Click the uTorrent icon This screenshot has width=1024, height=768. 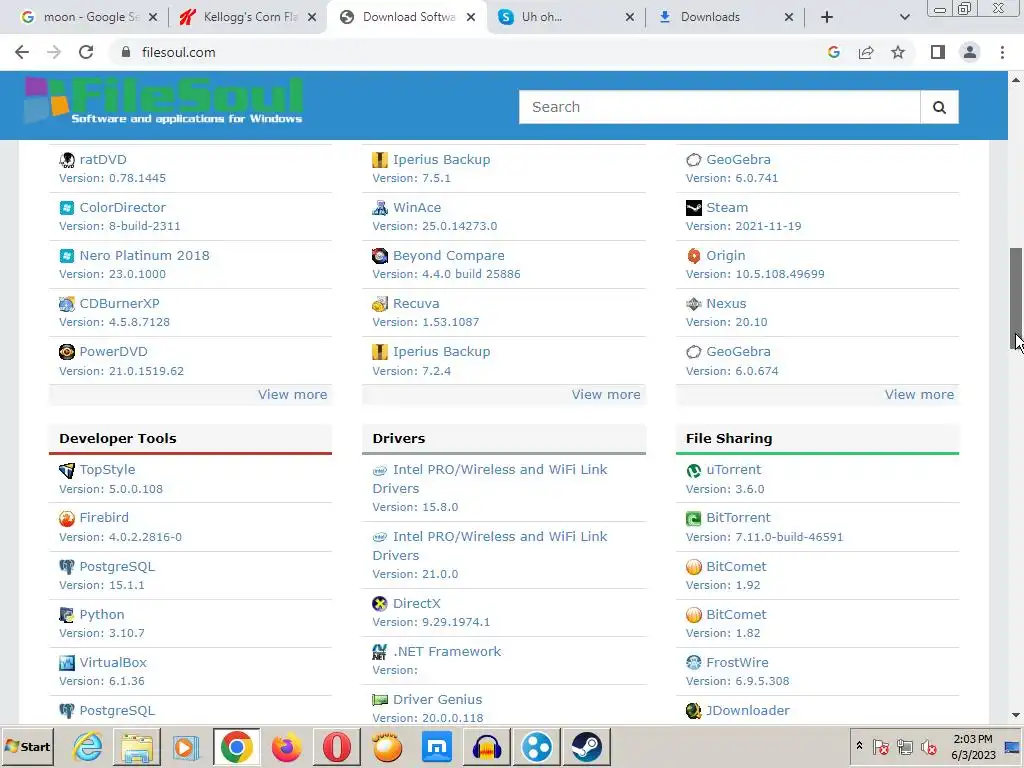[x=694, y=470]
